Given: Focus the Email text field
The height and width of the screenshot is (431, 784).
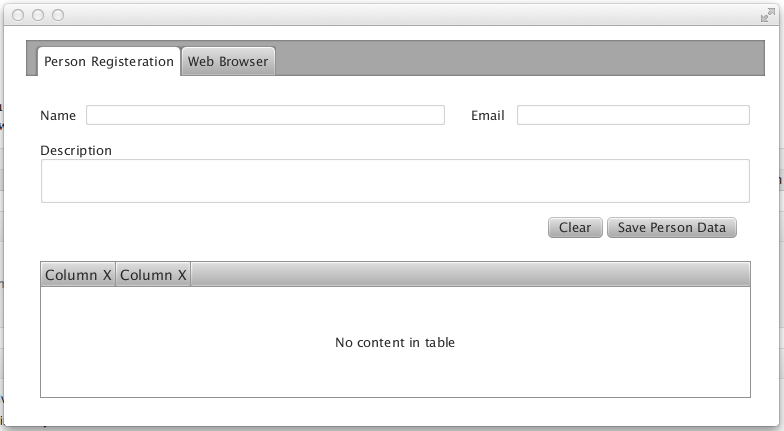Looking at the screenshot, I should (x=633, y=115).
